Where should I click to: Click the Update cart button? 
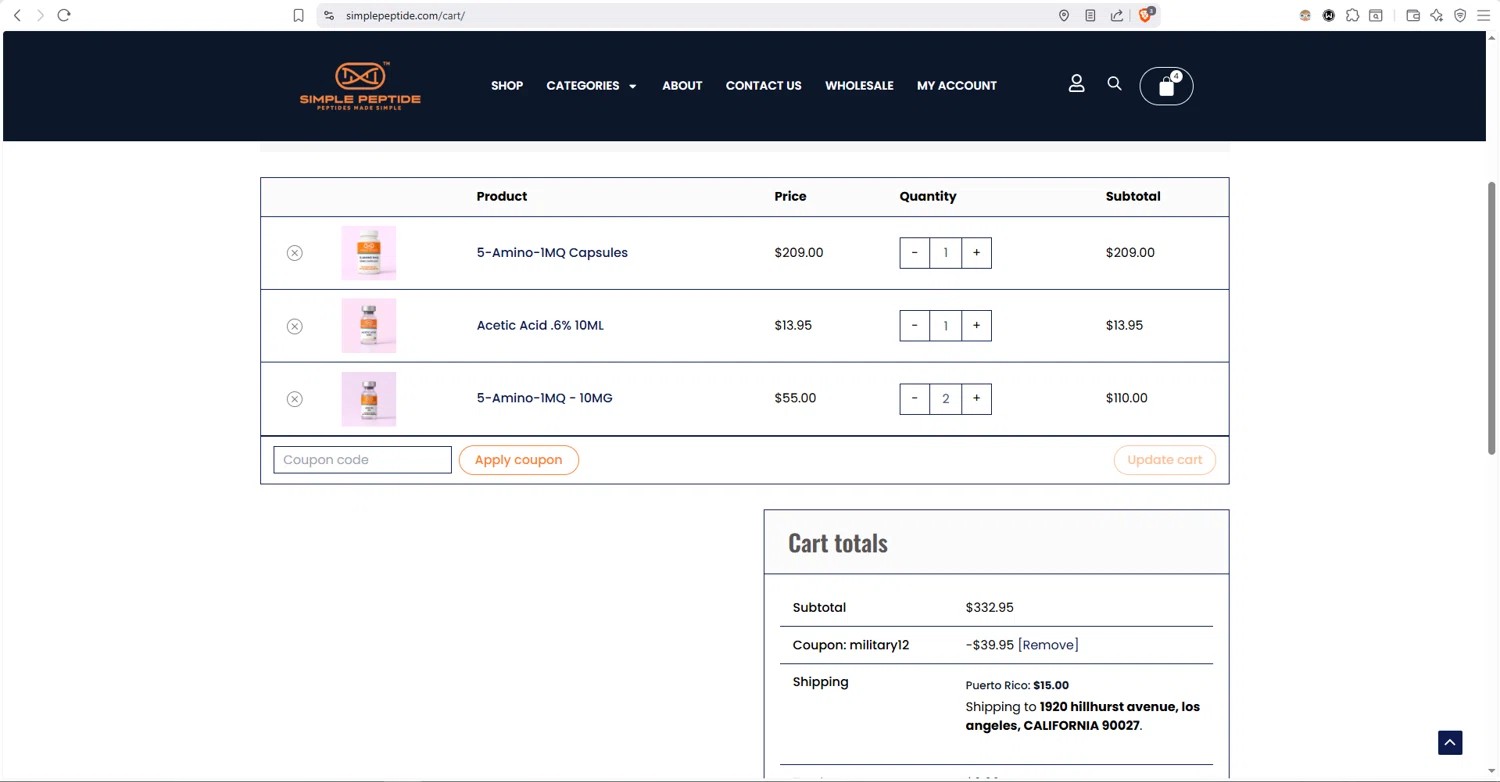click(1165, 460)
